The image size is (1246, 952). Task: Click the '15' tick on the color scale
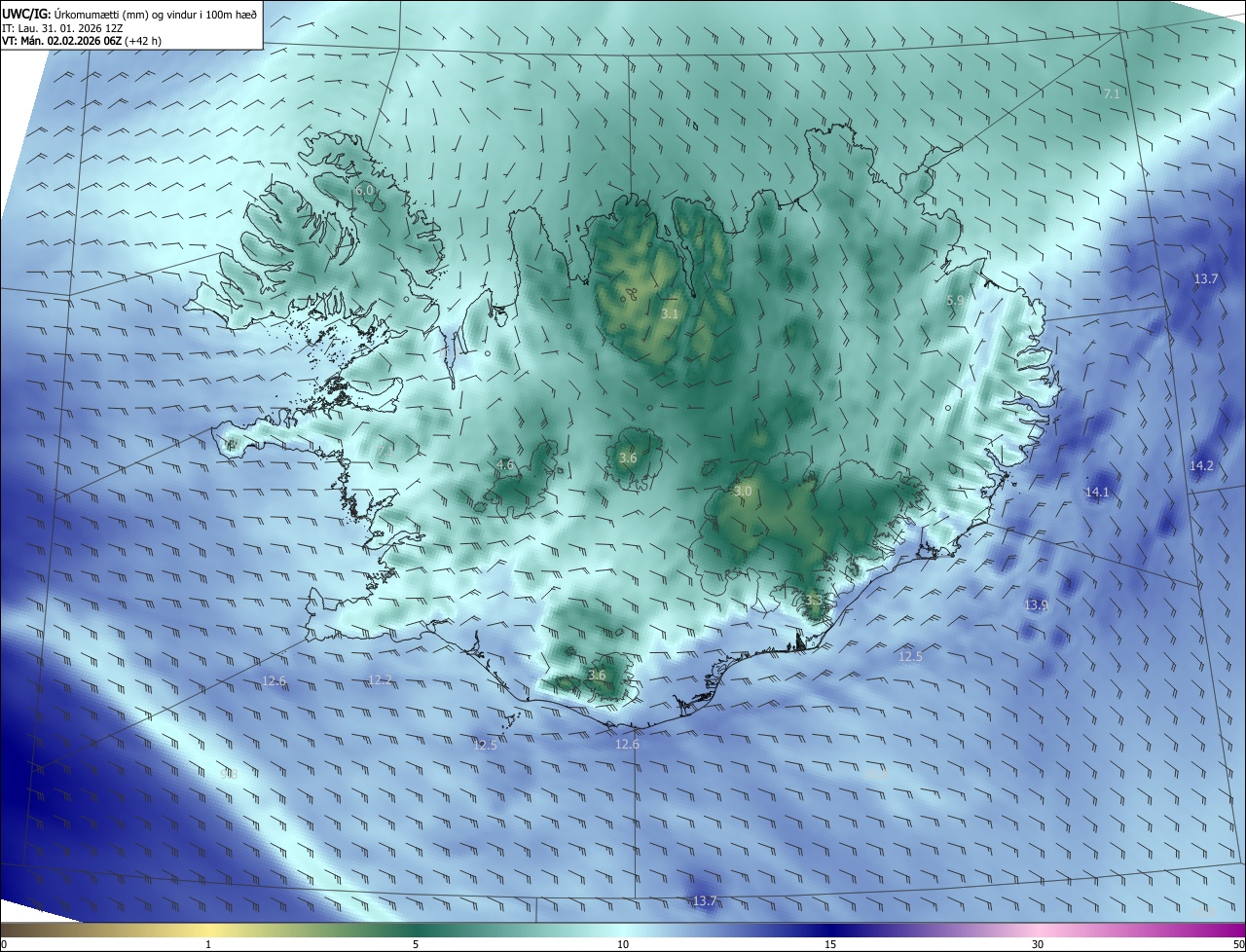[x=830, y=944]
